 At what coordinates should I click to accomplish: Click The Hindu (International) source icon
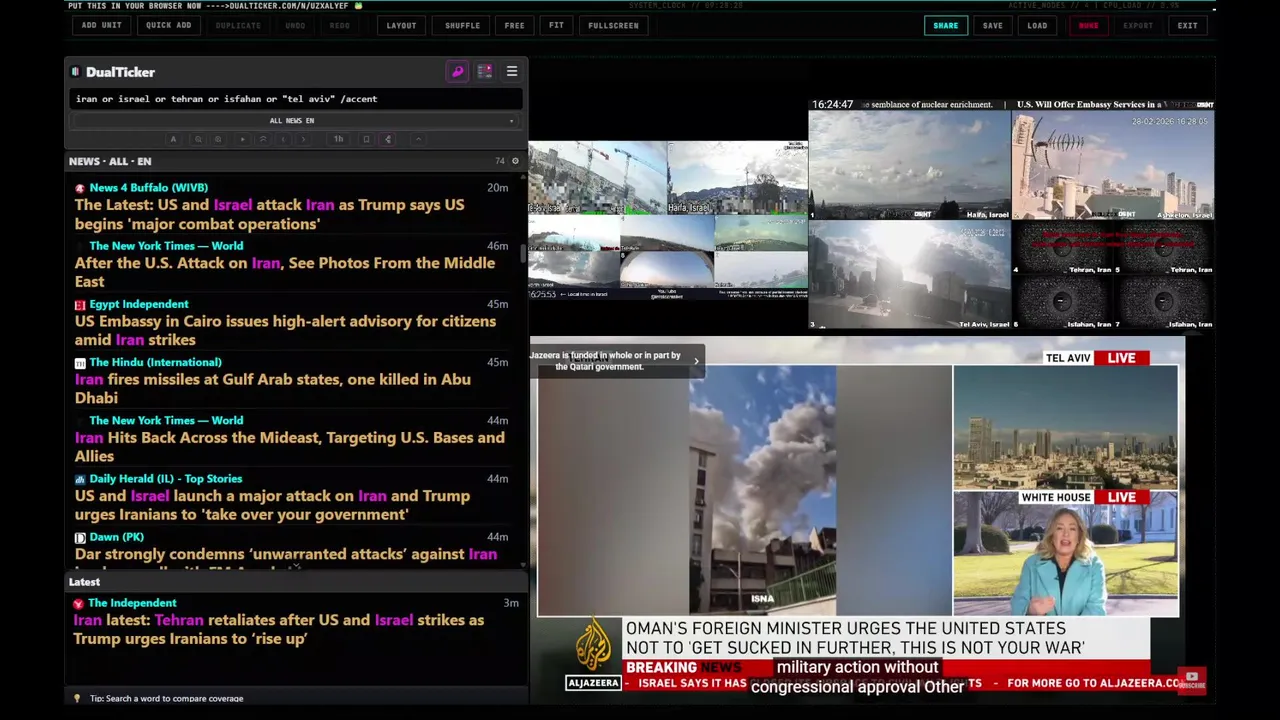tap(79, 362)
